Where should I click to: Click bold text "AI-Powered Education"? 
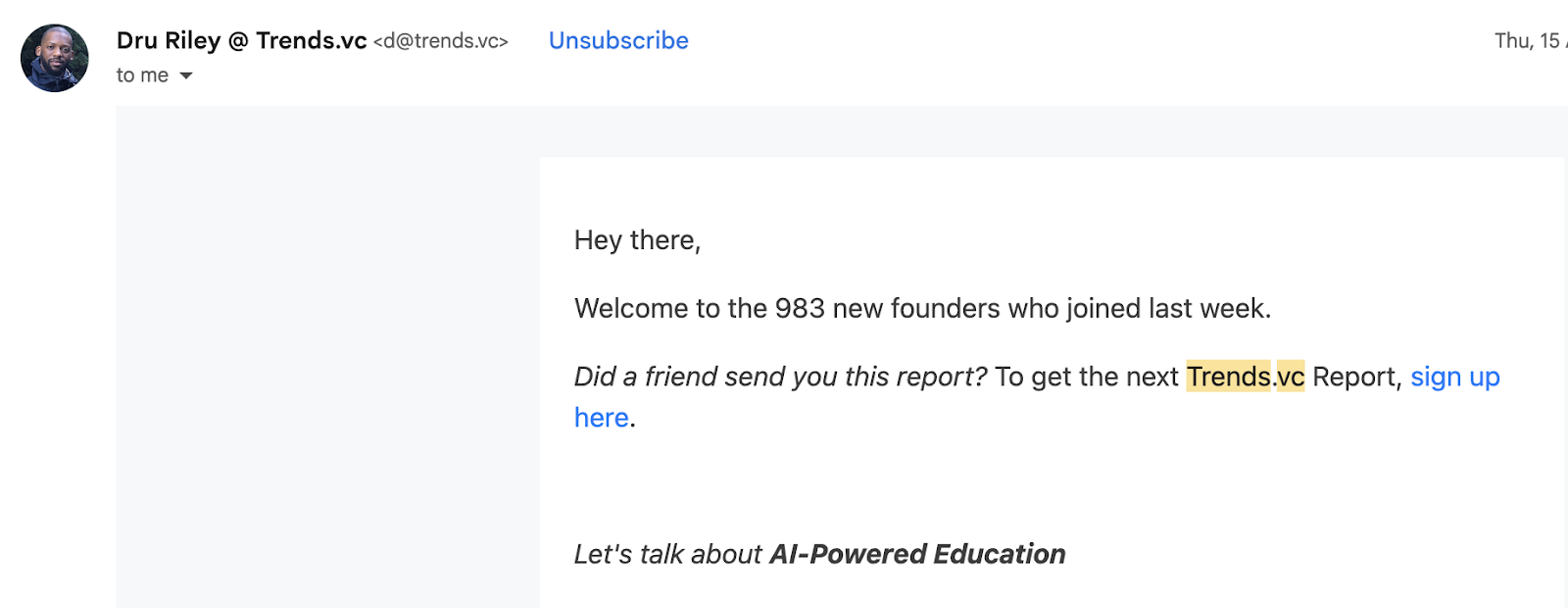[917, 554]
